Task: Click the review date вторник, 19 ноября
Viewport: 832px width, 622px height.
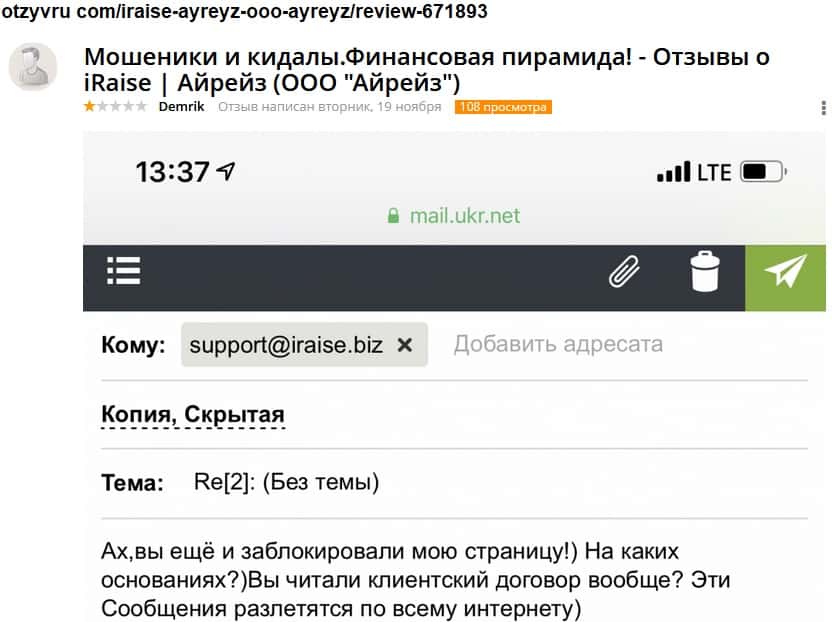Action: coord(379,107)
